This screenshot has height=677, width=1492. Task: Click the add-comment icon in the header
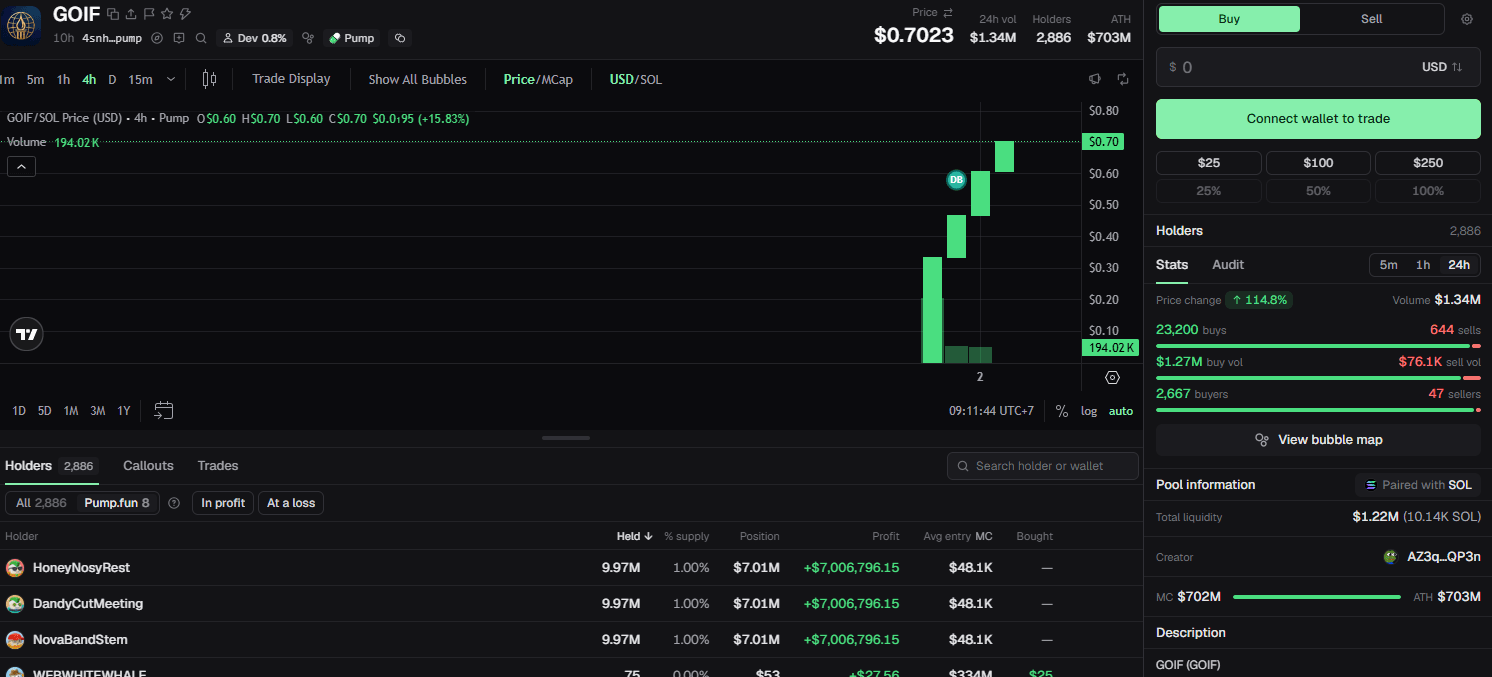[x=179, y=38]
